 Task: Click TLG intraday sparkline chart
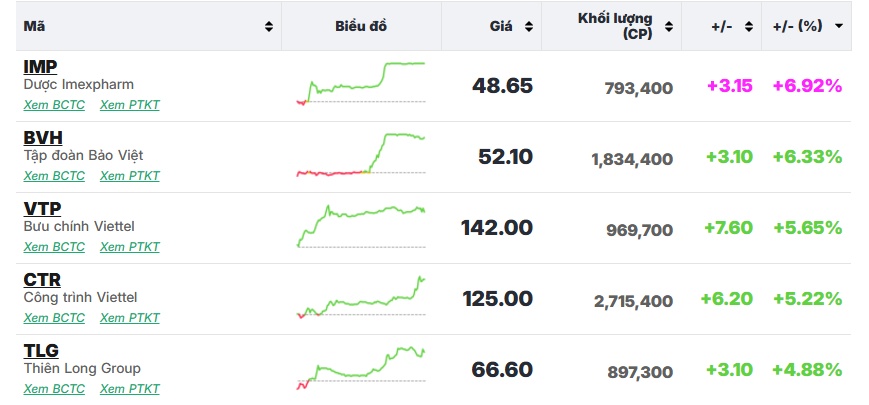click(361, 368)
